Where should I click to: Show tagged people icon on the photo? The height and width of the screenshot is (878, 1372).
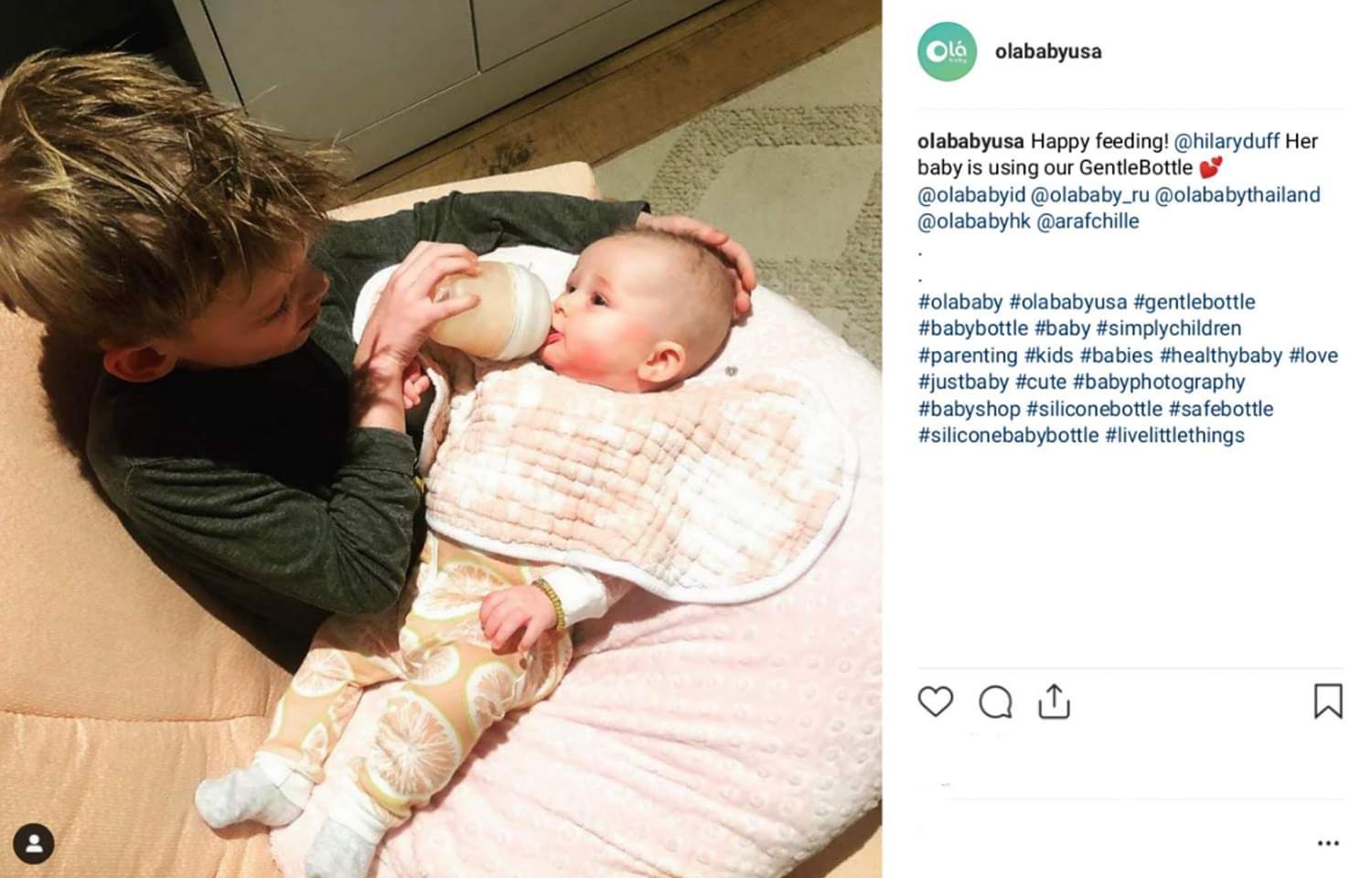(34, 844)
